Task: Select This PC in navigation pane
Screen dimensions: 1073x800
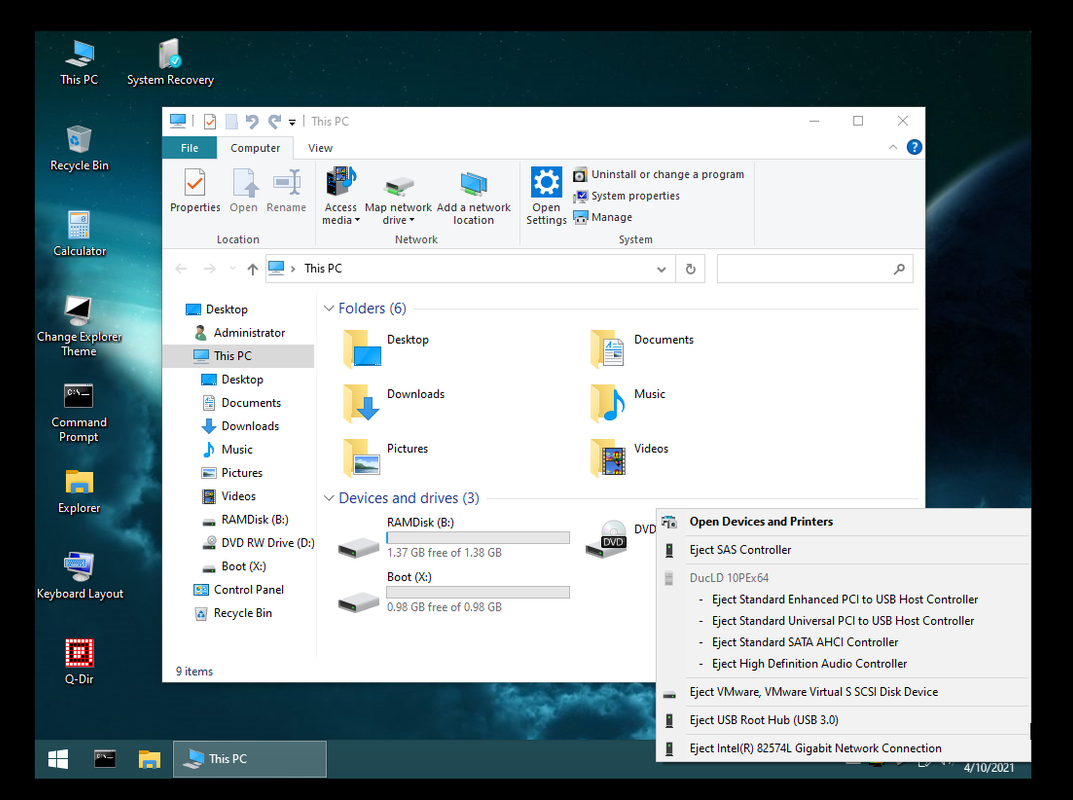Action: pyautogui.click(x=238, y=356)
